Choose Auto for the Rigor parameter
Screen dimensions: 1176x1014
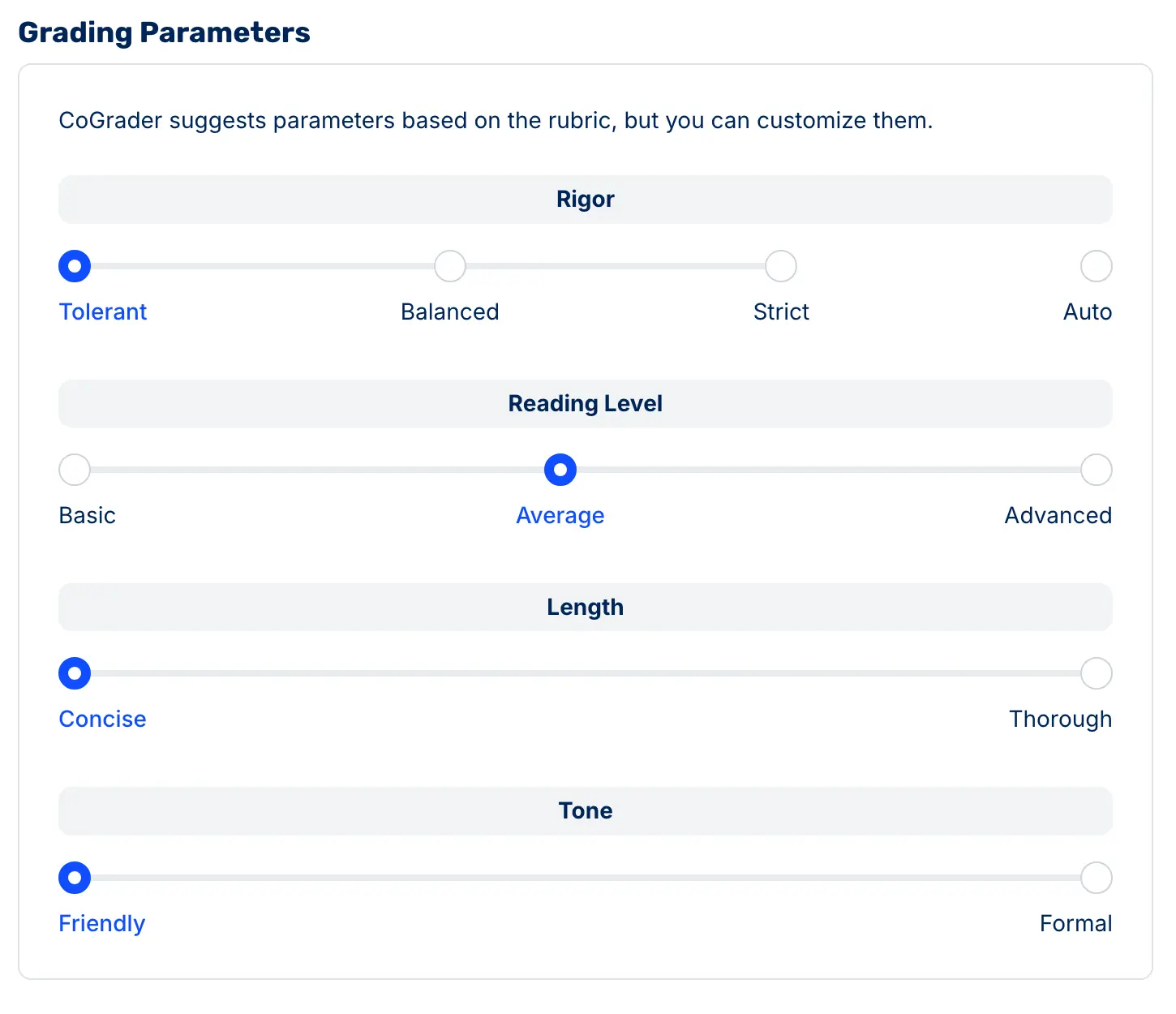1096,266
